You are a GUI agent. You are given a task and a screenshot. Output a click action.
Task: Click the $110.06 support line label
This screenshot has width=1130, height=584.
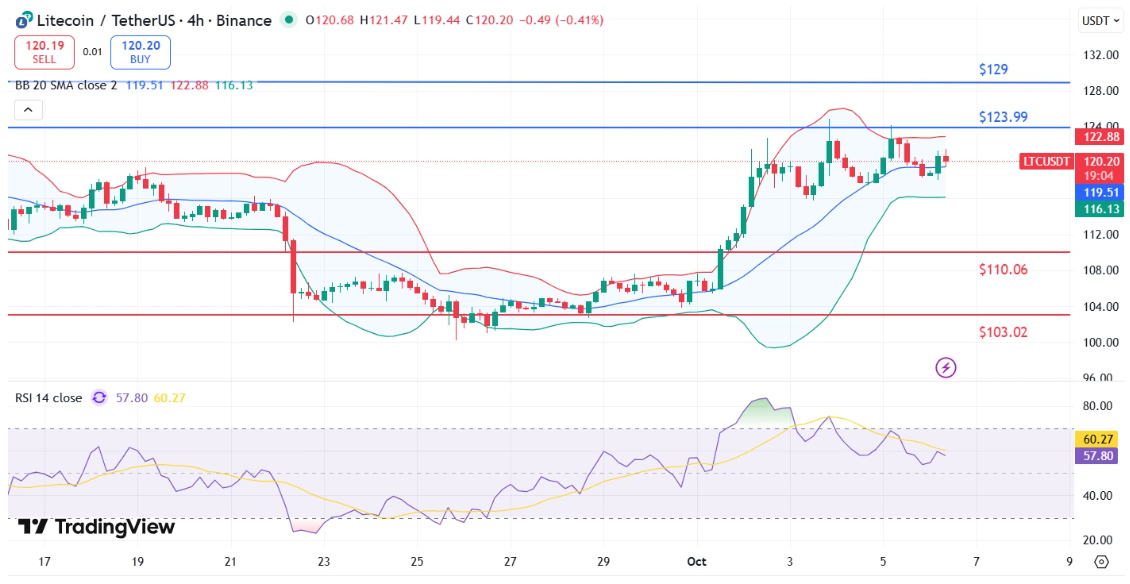click(1003, 269)
